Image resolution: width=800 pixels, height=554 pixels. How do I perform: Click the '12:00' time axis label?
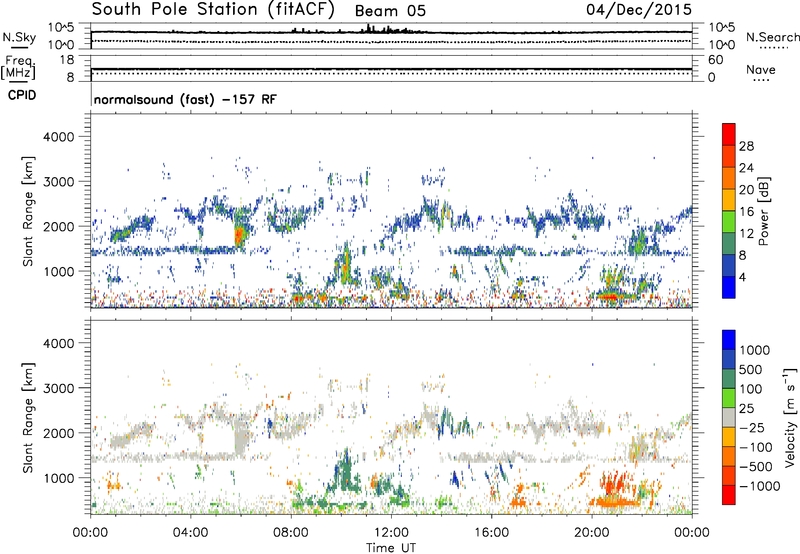[391, 533]
